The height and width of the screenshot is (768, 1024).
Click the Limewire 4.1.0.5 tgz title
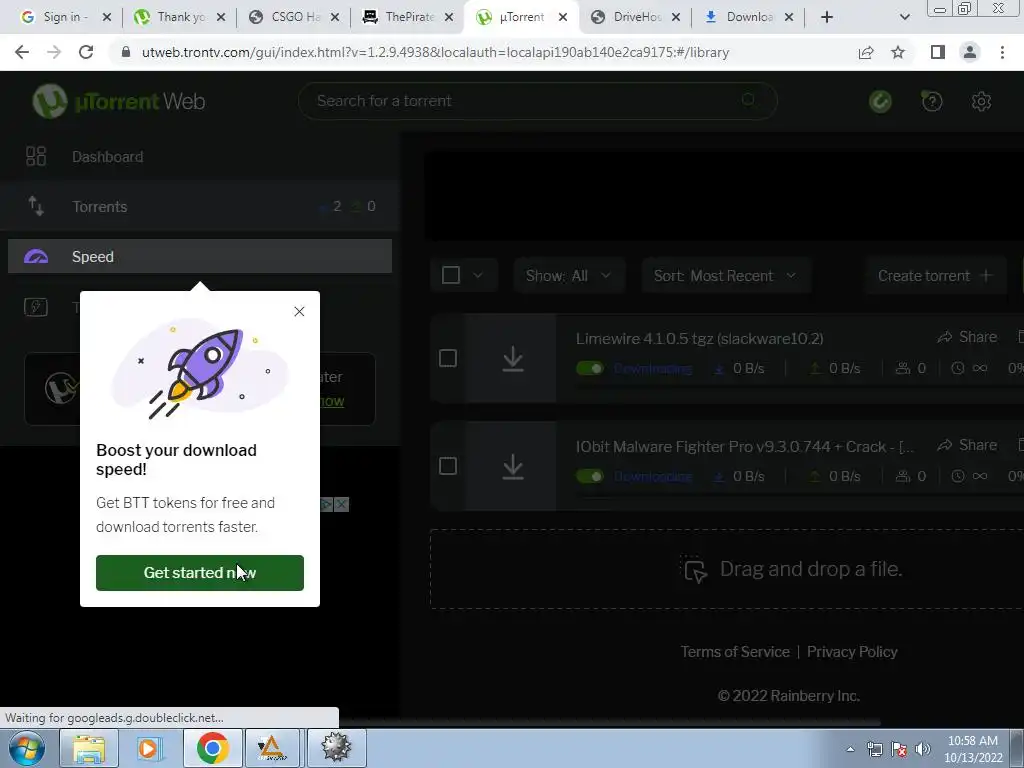pos(699,338)
